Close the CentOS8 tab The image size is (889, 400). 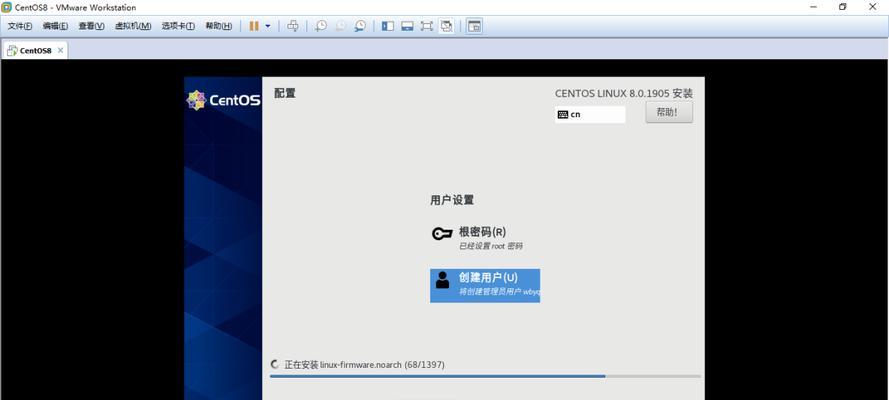pyautogui.click(x=61, y=50)
